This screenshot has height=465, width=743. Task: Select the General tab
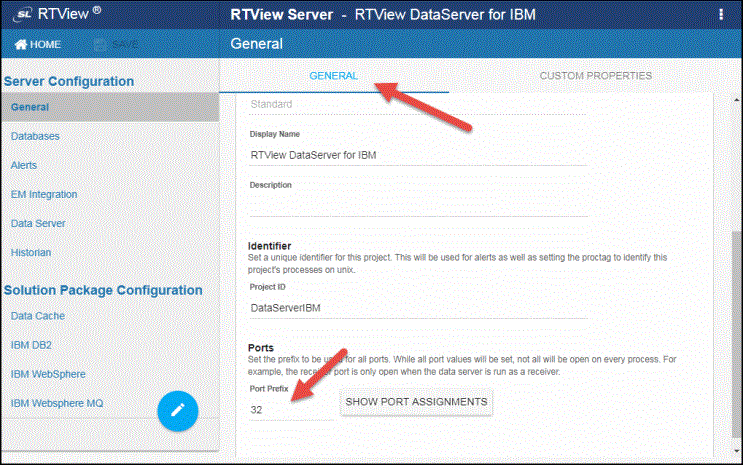(x=334, y=76)
